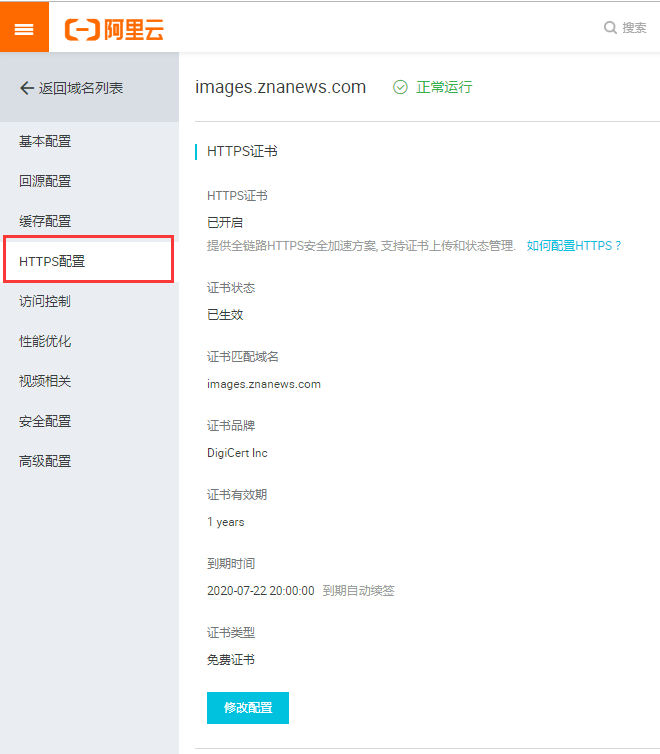Open 性能优化 performance optimization

point(45,341)
